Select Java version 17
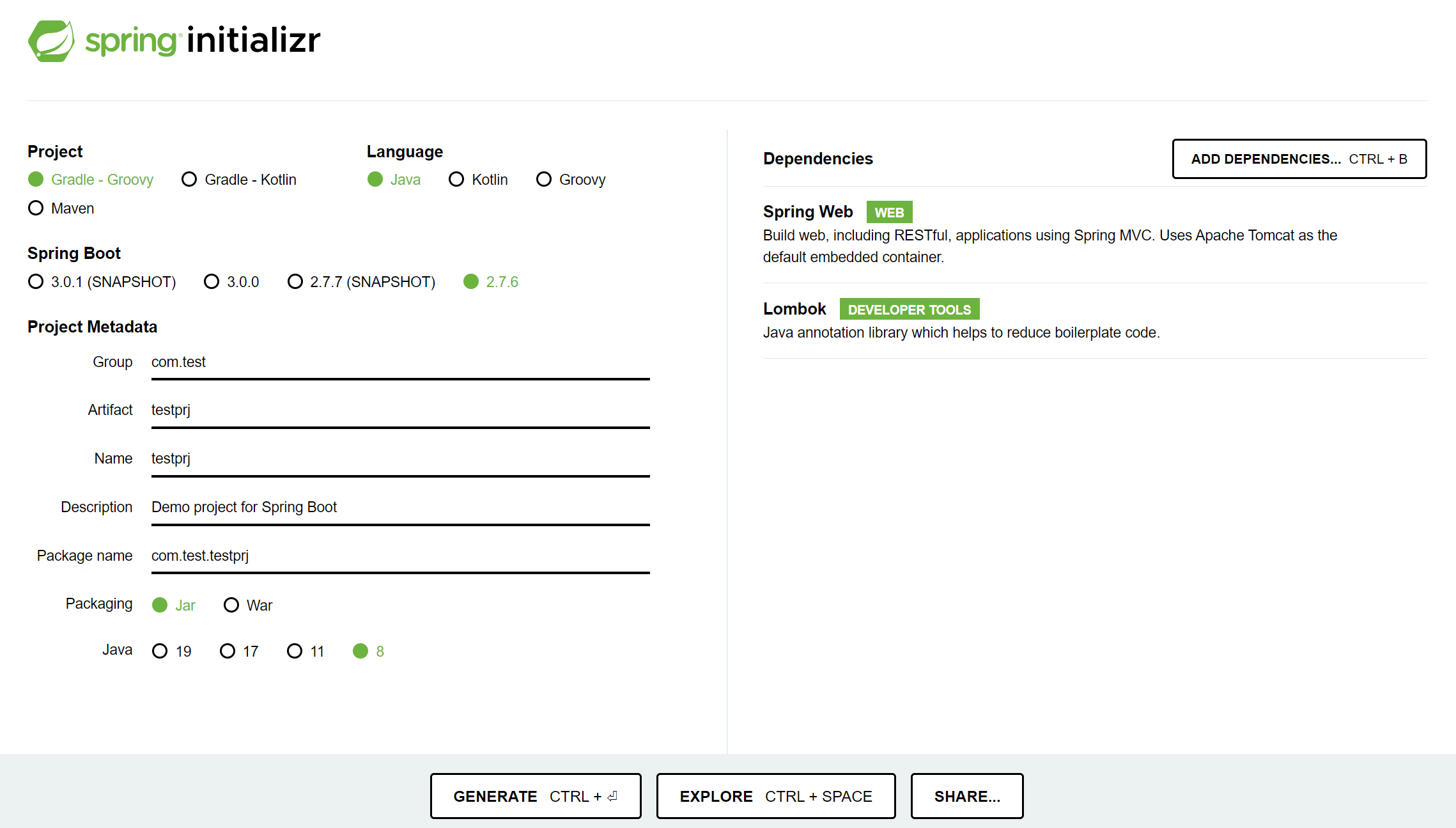Screen dimensions: 1456x828 click(x=228, y=651)
